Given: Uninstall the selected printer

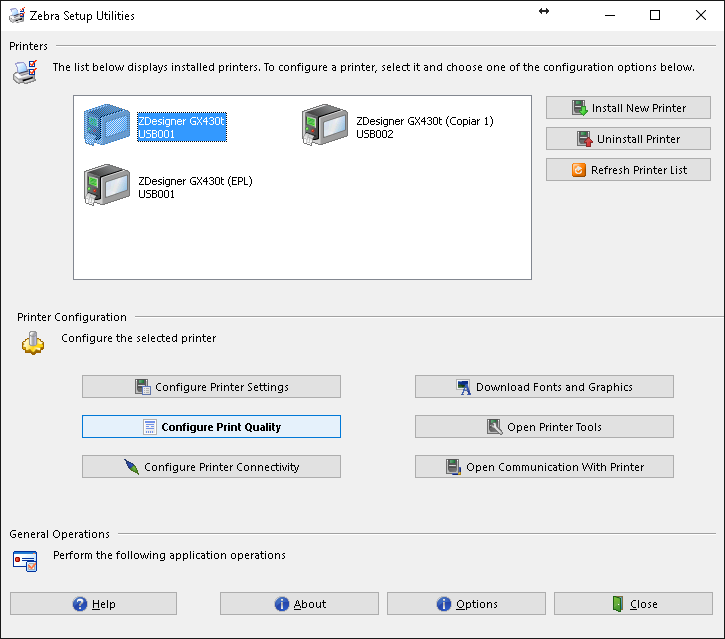Looking at the screenshot, I should pos(628,139).
